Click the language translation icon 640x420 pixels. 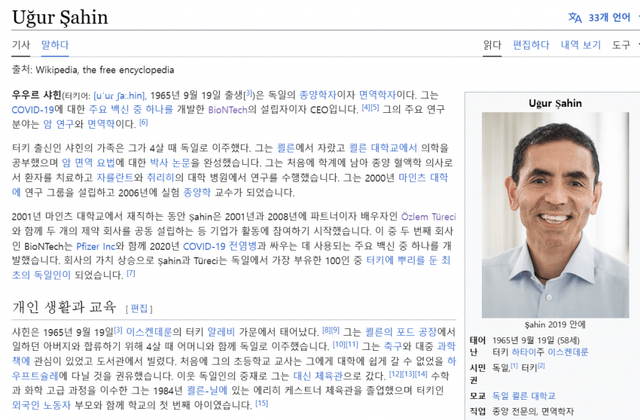(574, 17)
